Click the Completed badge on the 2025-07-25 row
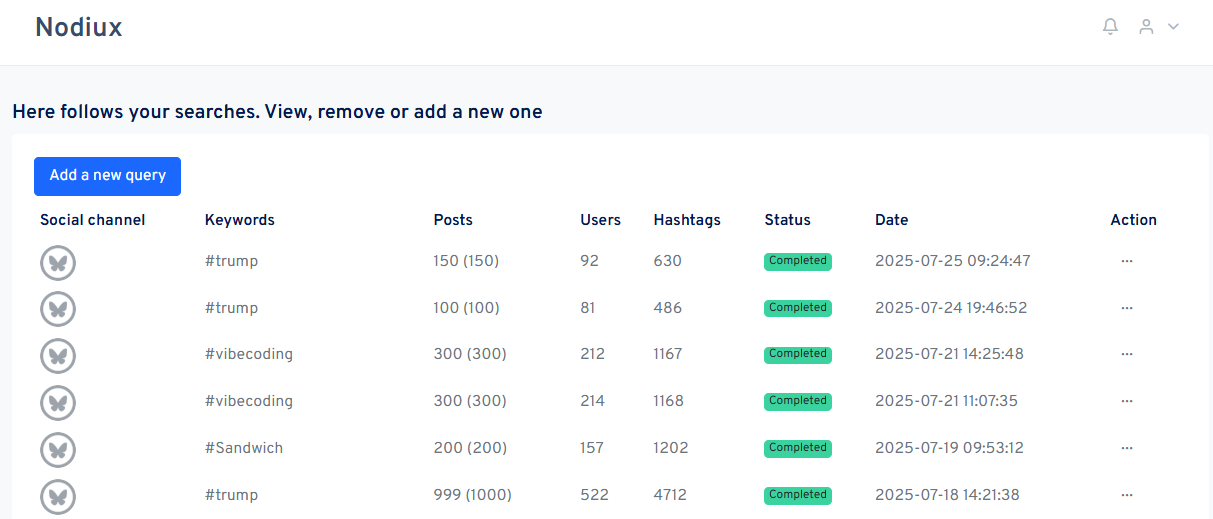 click(798, 261)
